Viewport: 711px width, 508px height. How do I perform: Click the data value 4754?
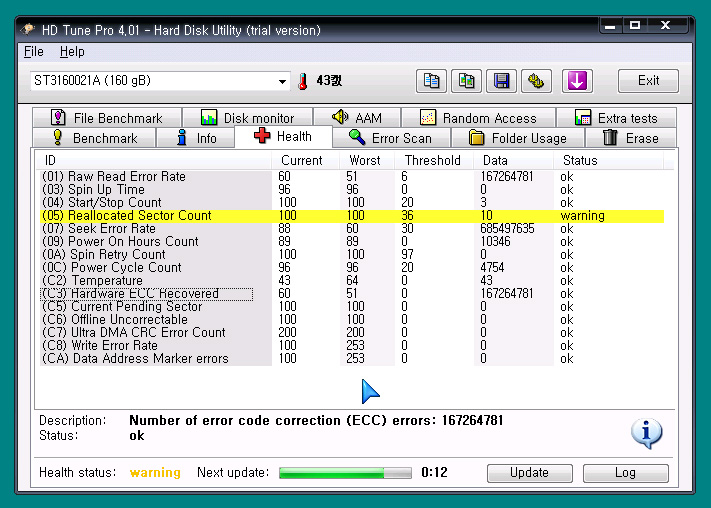(492, 268)
